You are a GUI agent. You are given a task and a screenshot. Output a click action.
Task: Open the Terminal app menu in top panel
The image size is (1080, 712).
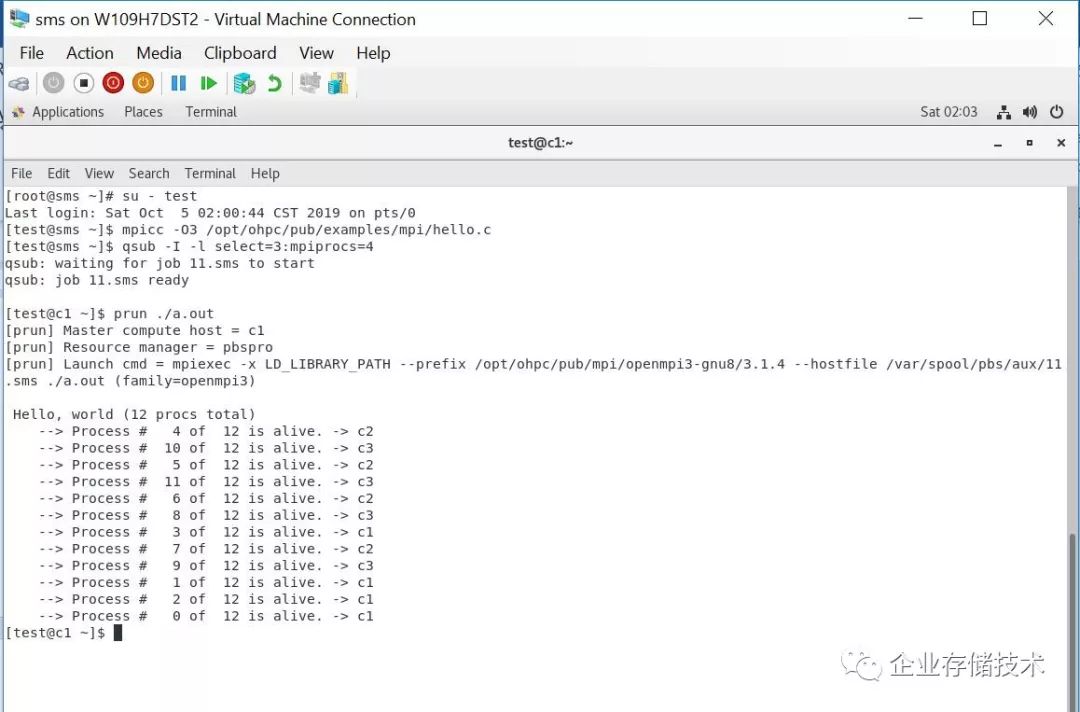click(x=210, y=112)
